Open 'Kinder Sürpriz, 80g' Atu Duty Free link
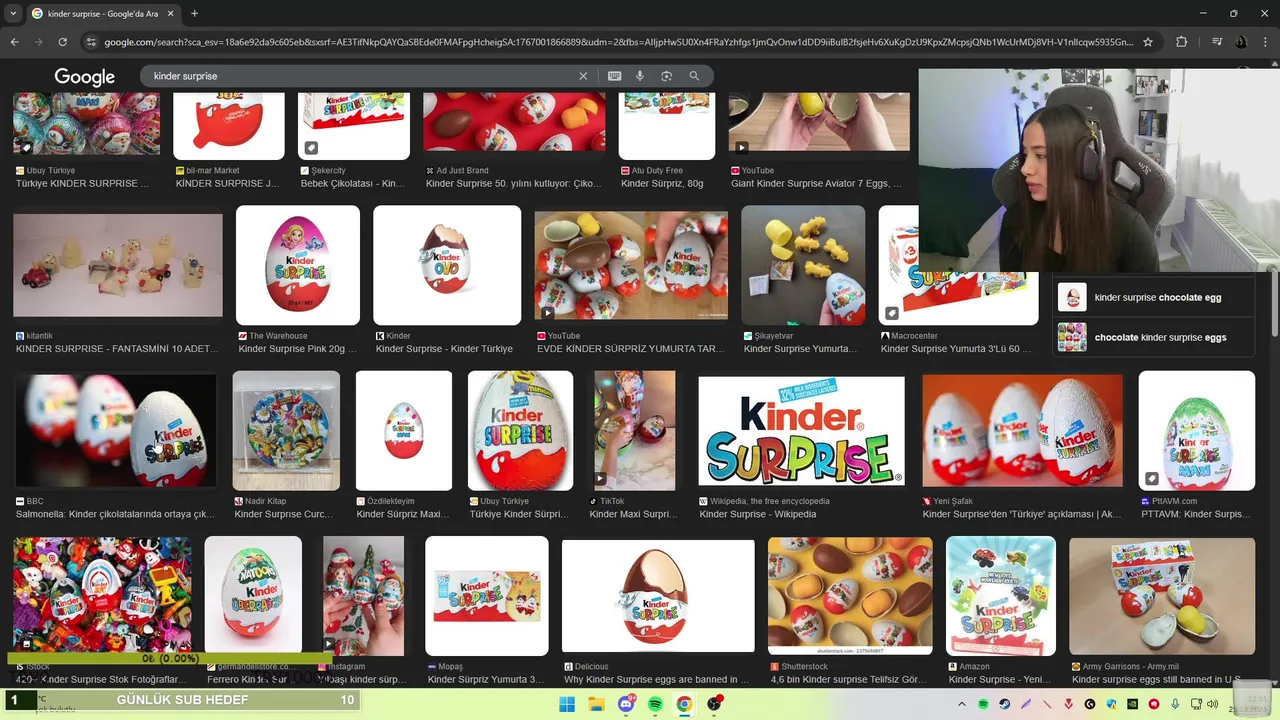 [x=662, y=184]
